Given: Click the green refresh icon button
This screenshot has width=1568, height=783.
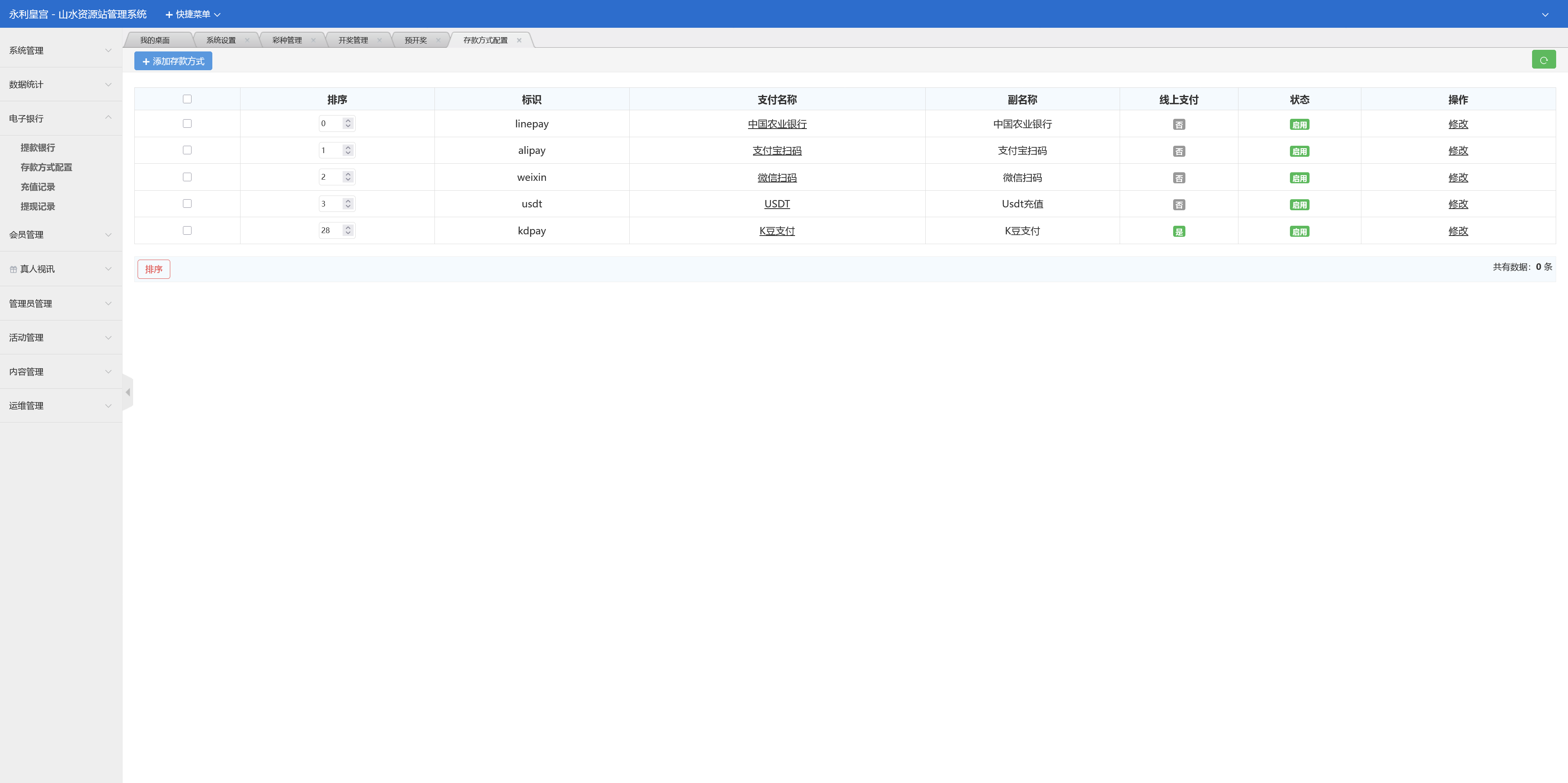Looking at the screenshot, I should pyautogui.click(x=1543, y=60).
